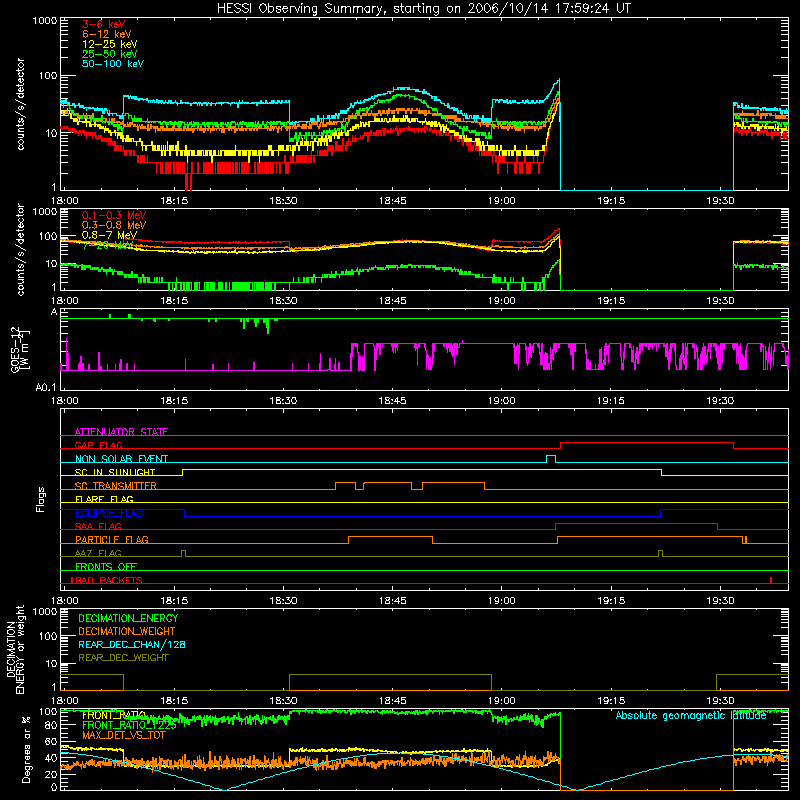Click the Absolute geomagnetic latitude label
800x800 pixels.
[691, 716]
